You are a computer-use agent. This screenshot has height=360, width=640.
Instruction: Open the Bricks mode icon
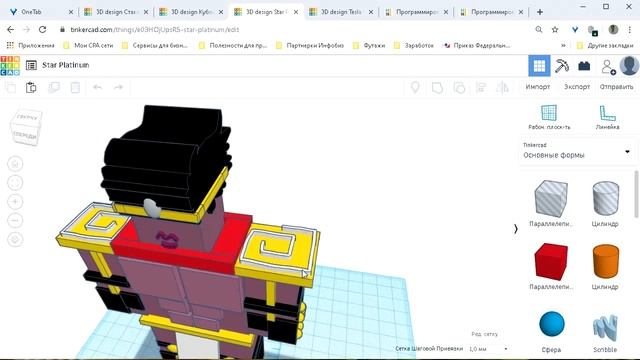click(584, 66)
